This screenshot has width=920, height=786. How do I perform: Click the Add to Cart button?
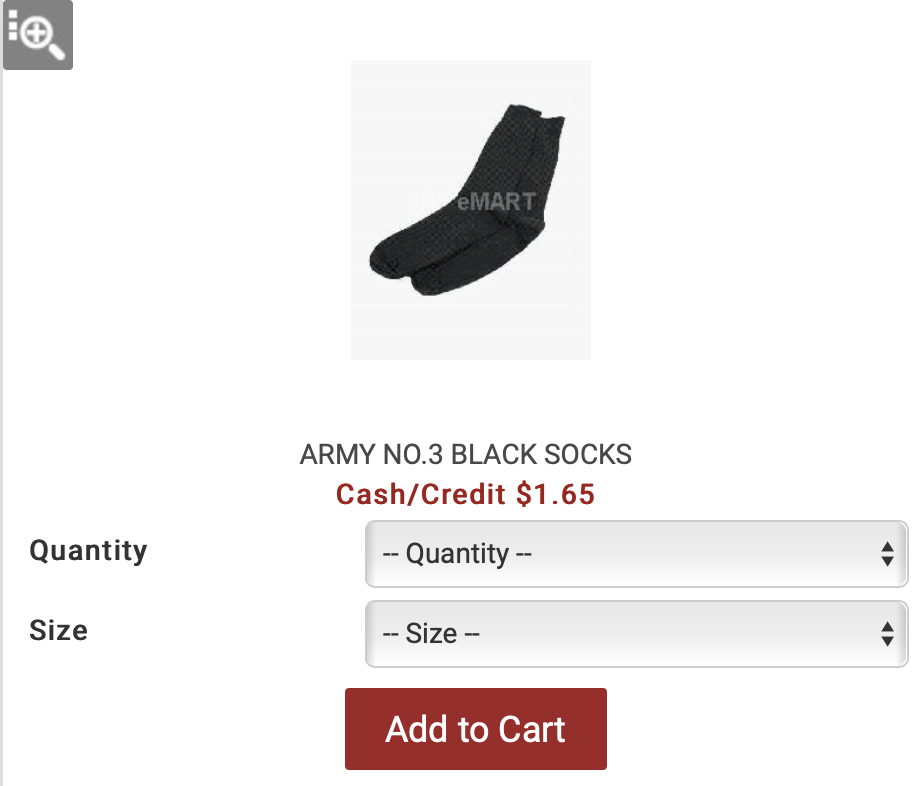click(476, 729)
